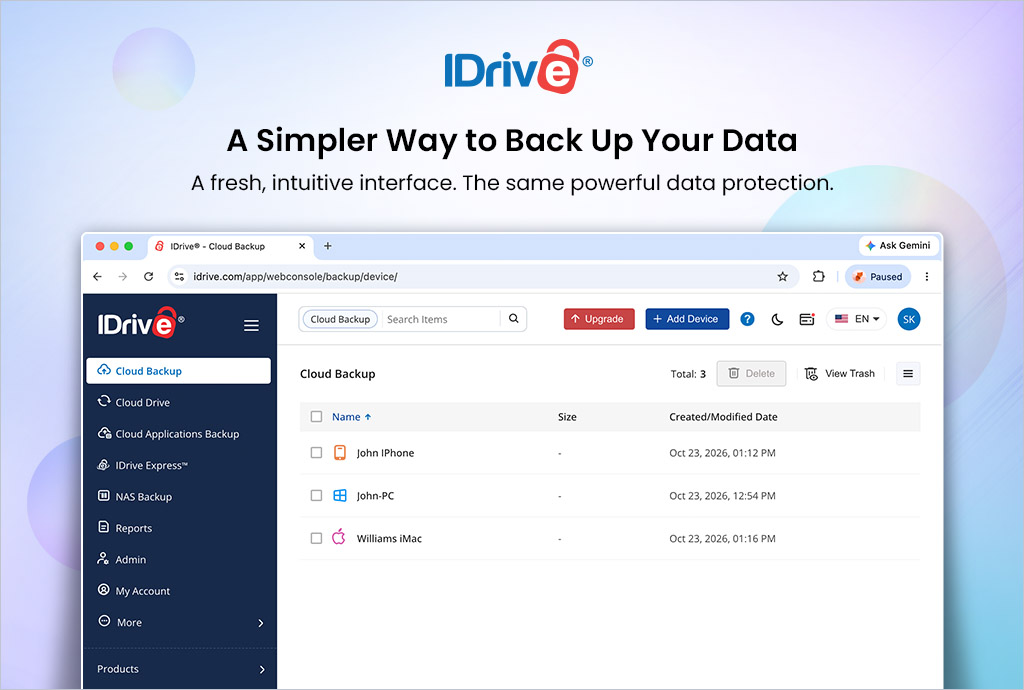Expand the More submenu arrow

[261, 623]
